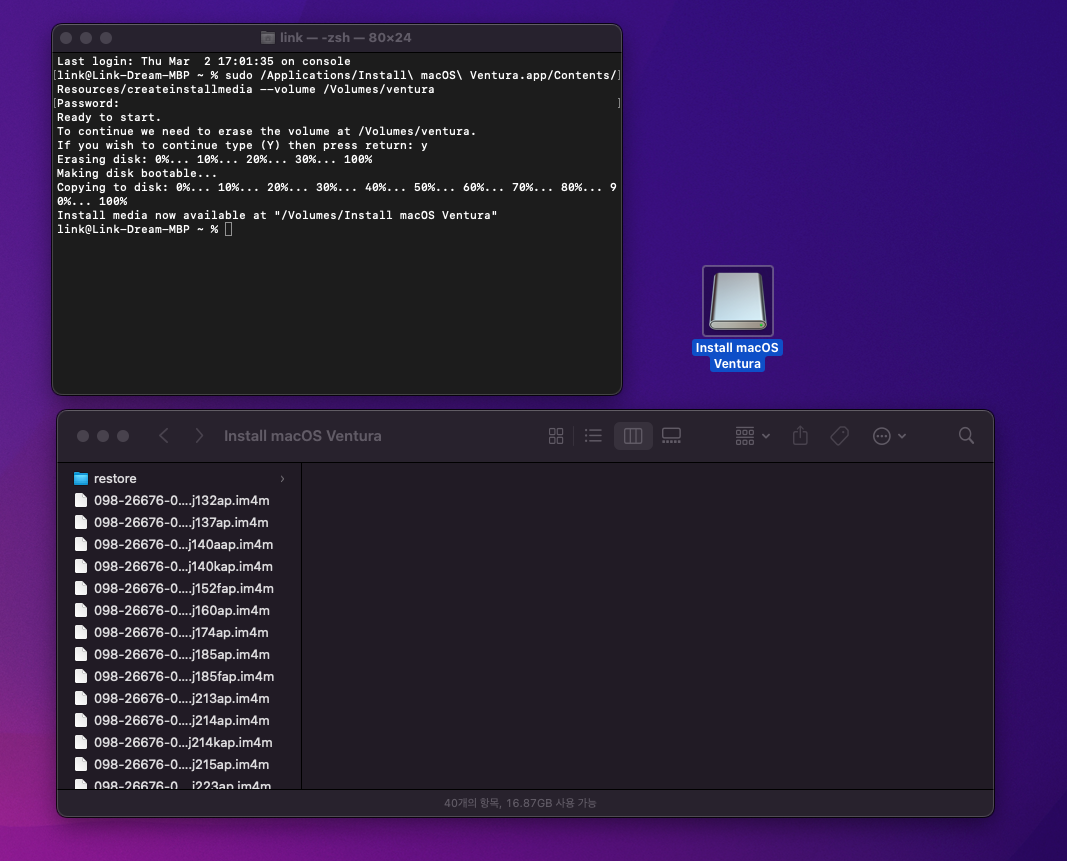The width and height of the screenshot is (1067, 861).
Task: Switch Finder to gallery view
Action: (672, 436)
